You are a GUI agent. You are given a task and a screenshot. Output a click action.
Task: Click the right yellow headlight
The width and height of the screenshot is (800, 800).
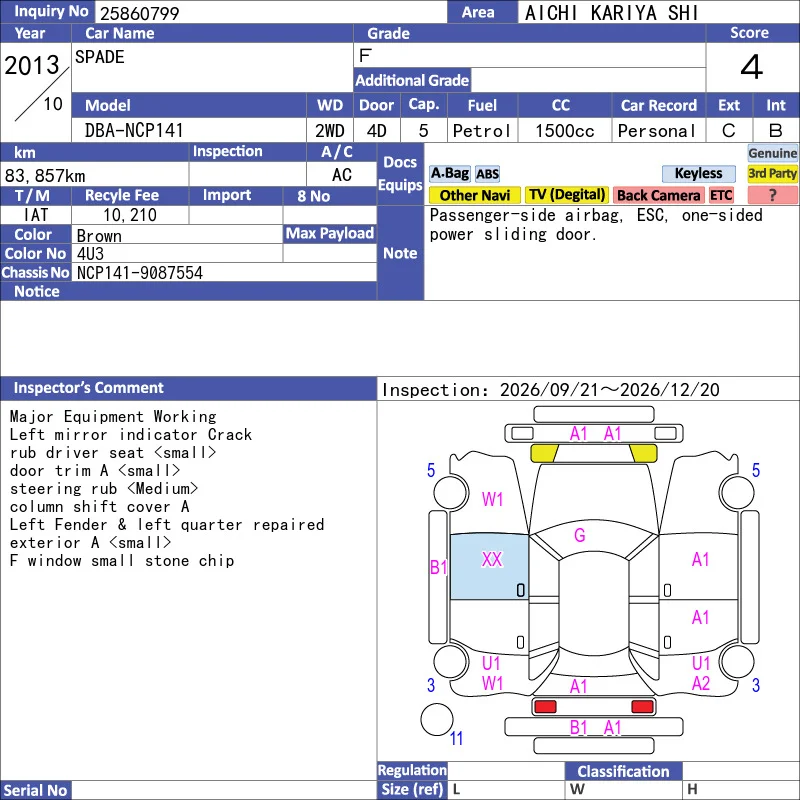643,453
